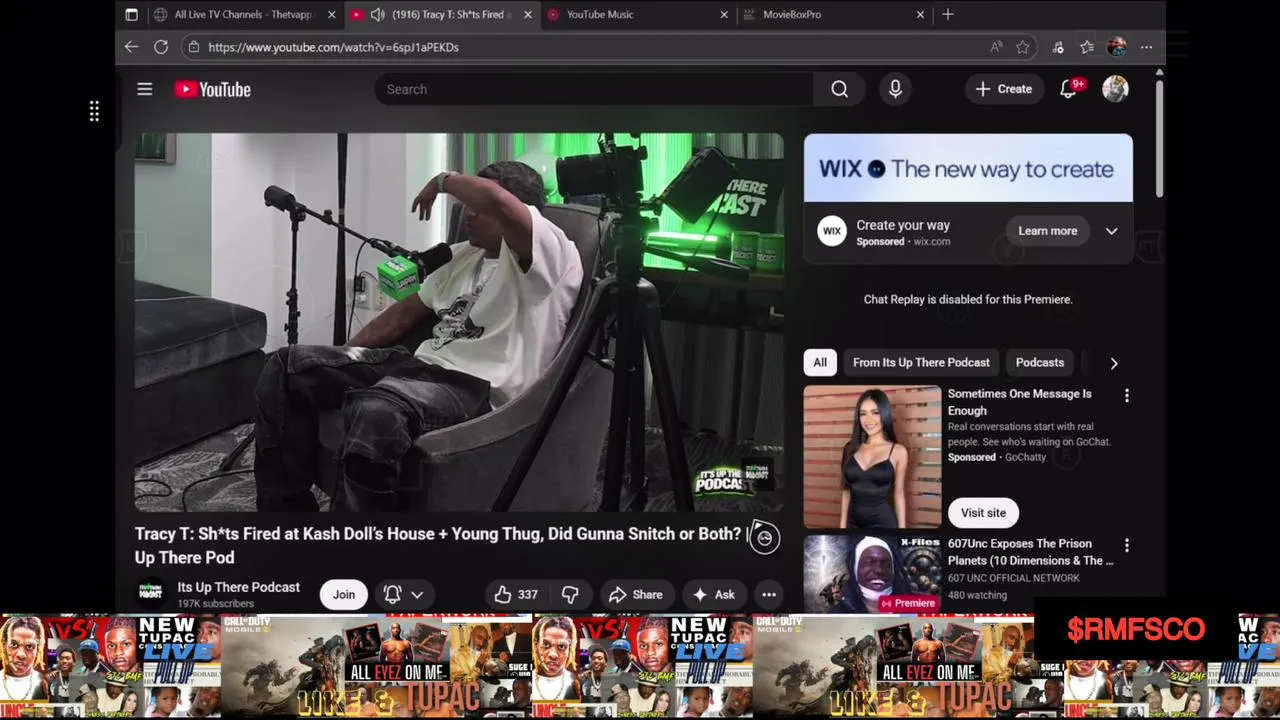The image size is (1280, 720).
Task: Click the Ask button
Action: pos(713,595)
